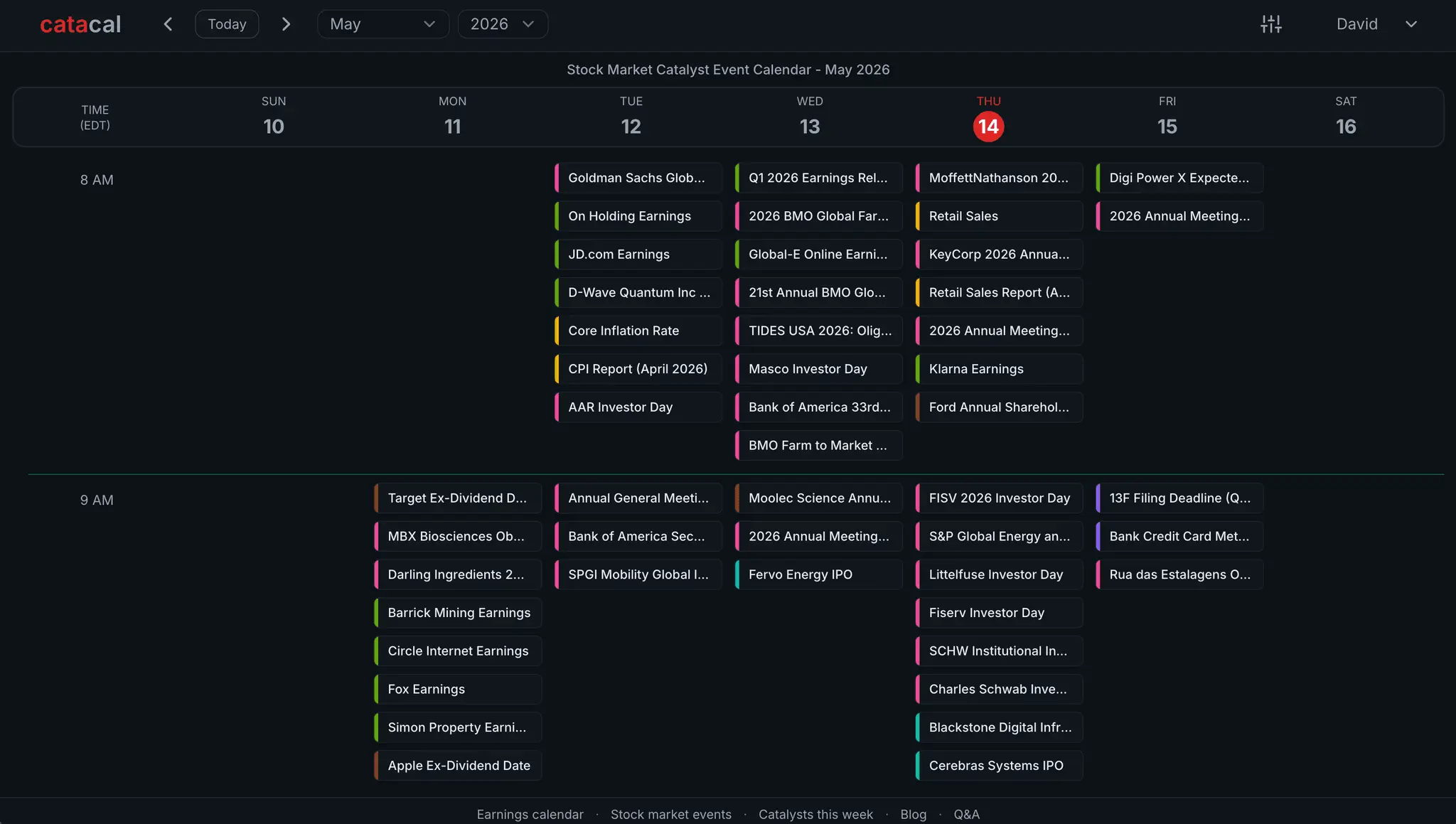Open Retail Sales Report (A... event
This screenshot has width=1456, height=824.
[x=1000, y=292]
